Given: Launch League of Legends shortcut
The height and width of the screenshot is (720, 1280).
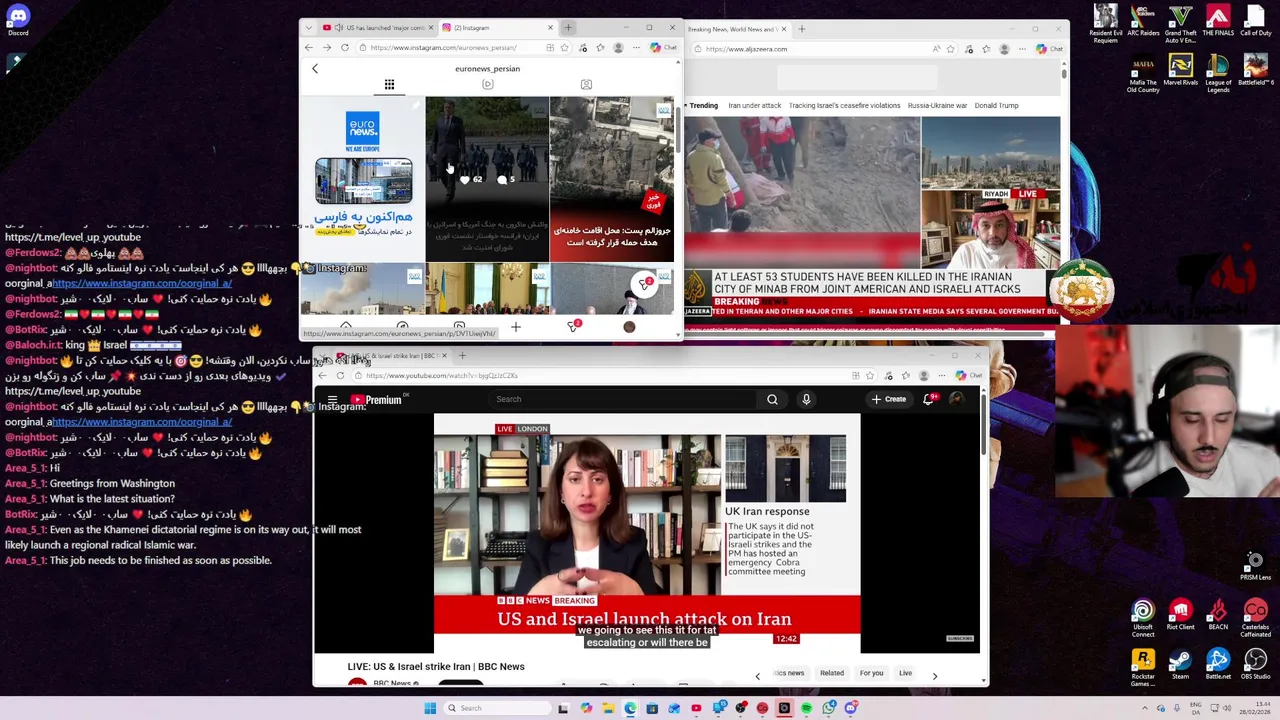Looking at the screenshot, I should [x=1218, y=75].
